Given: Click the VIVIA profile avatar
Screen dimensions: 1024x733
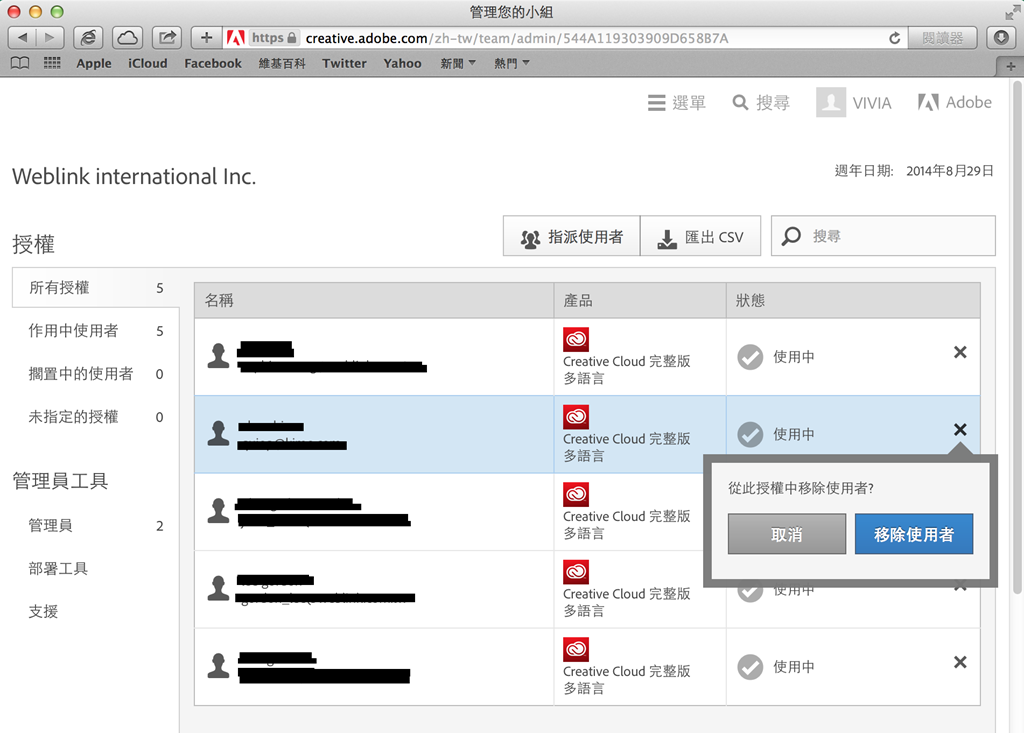Looking at the screenshot, I should (x=831, y=103).
